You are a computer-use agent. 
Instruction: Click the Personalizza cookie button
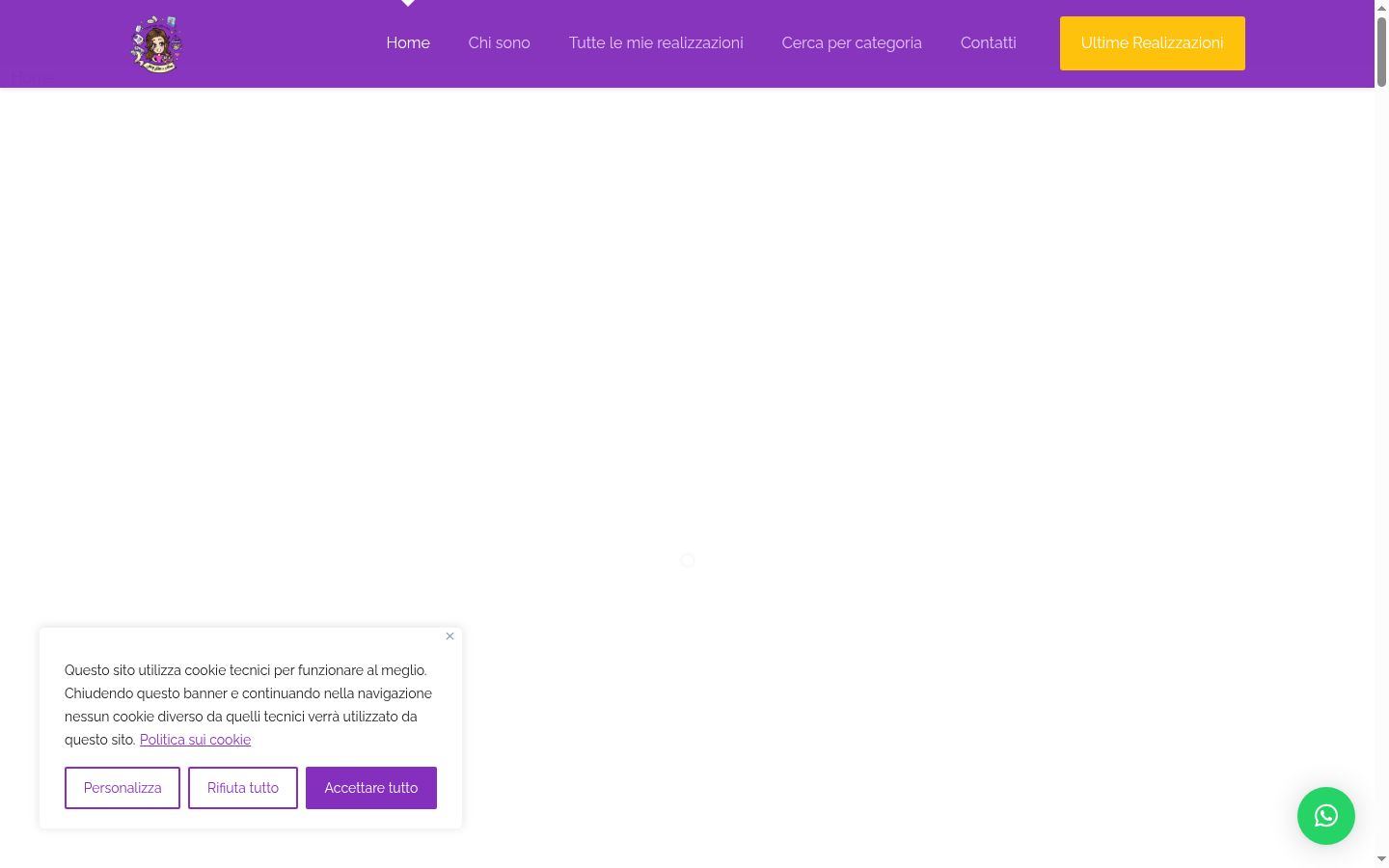tap(123, 788)
